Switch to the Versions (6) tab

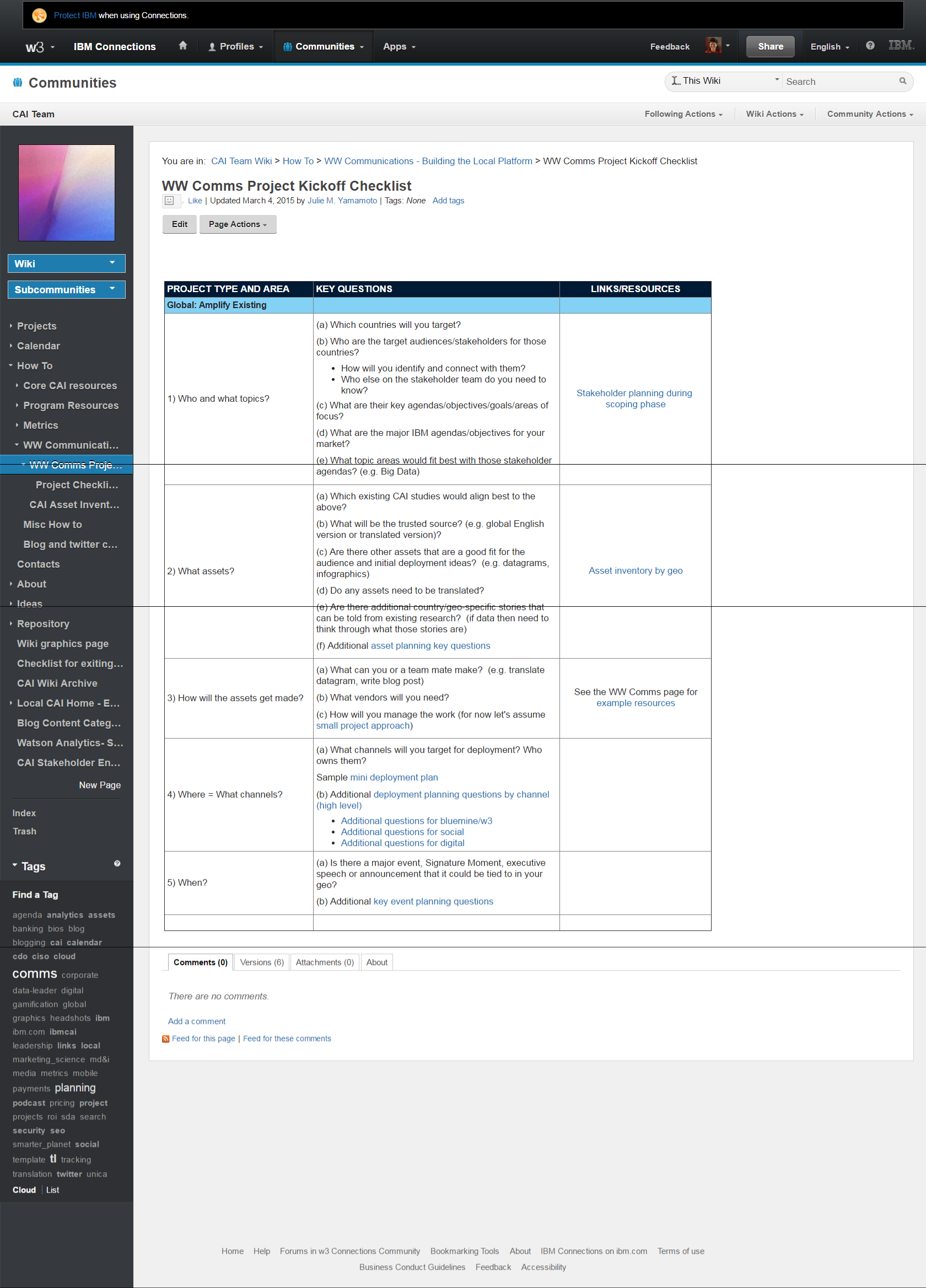click(x=261, y=962)
